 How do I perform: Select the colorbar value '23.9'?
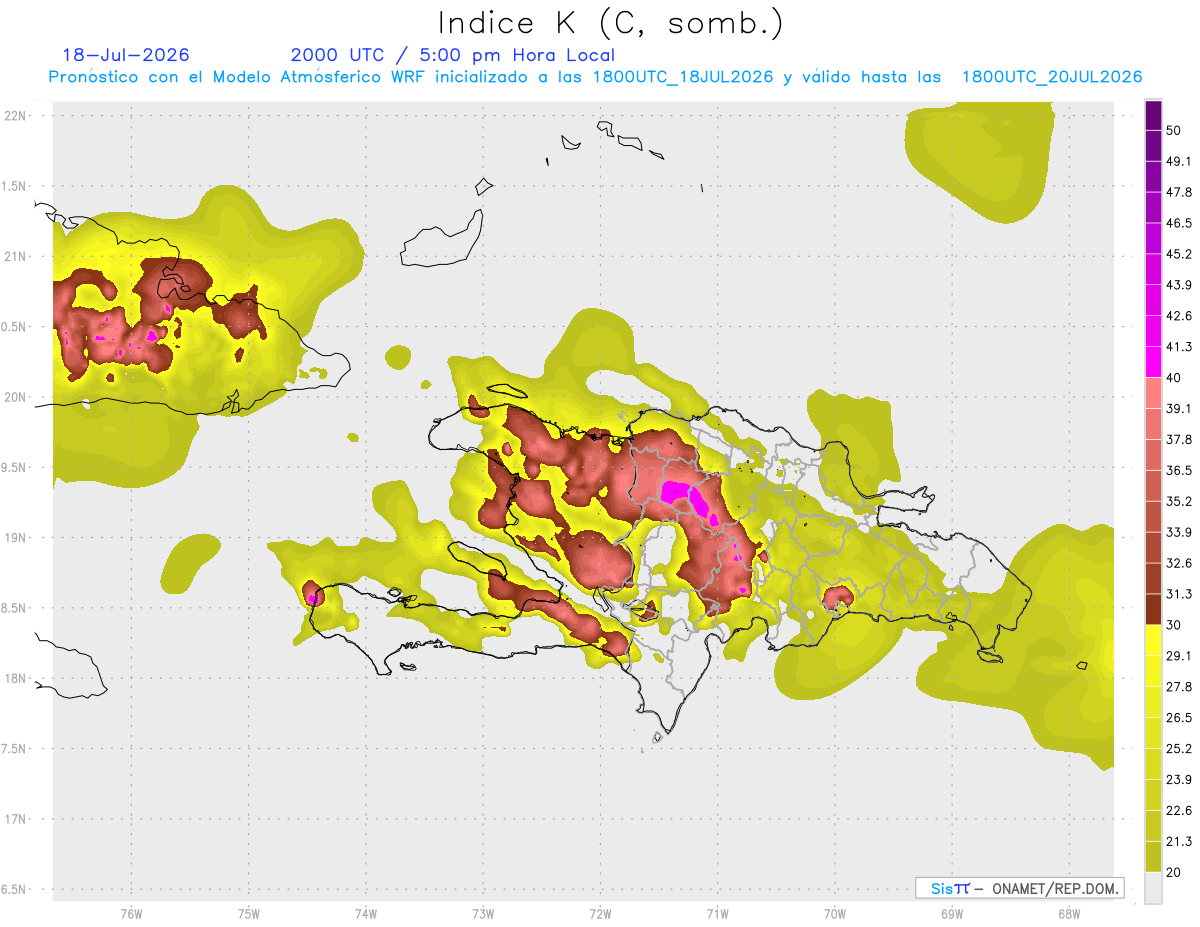click(x=1178, y=780)
